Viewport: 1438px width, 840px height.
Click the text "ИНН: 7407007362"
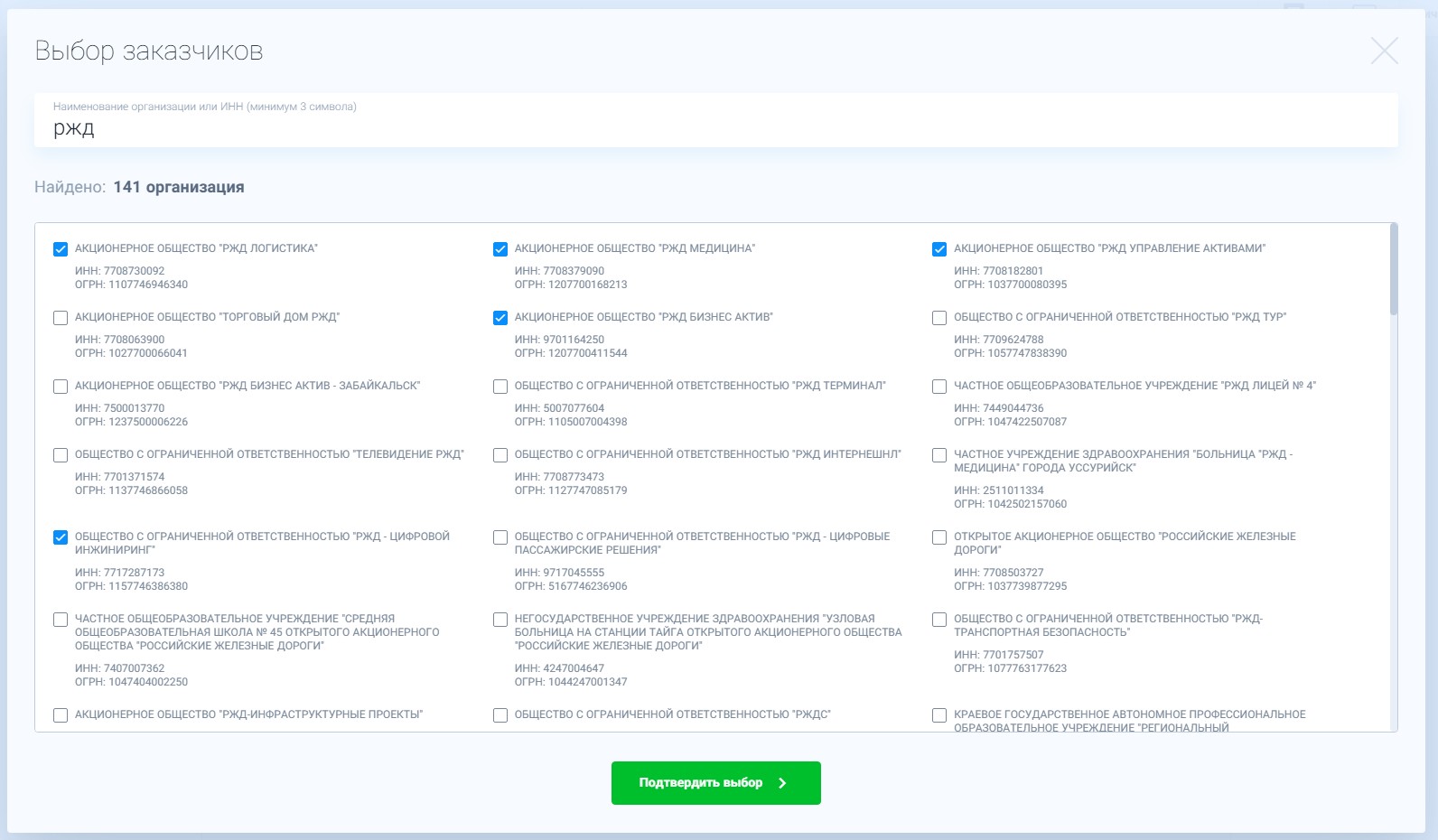point(120,668)
